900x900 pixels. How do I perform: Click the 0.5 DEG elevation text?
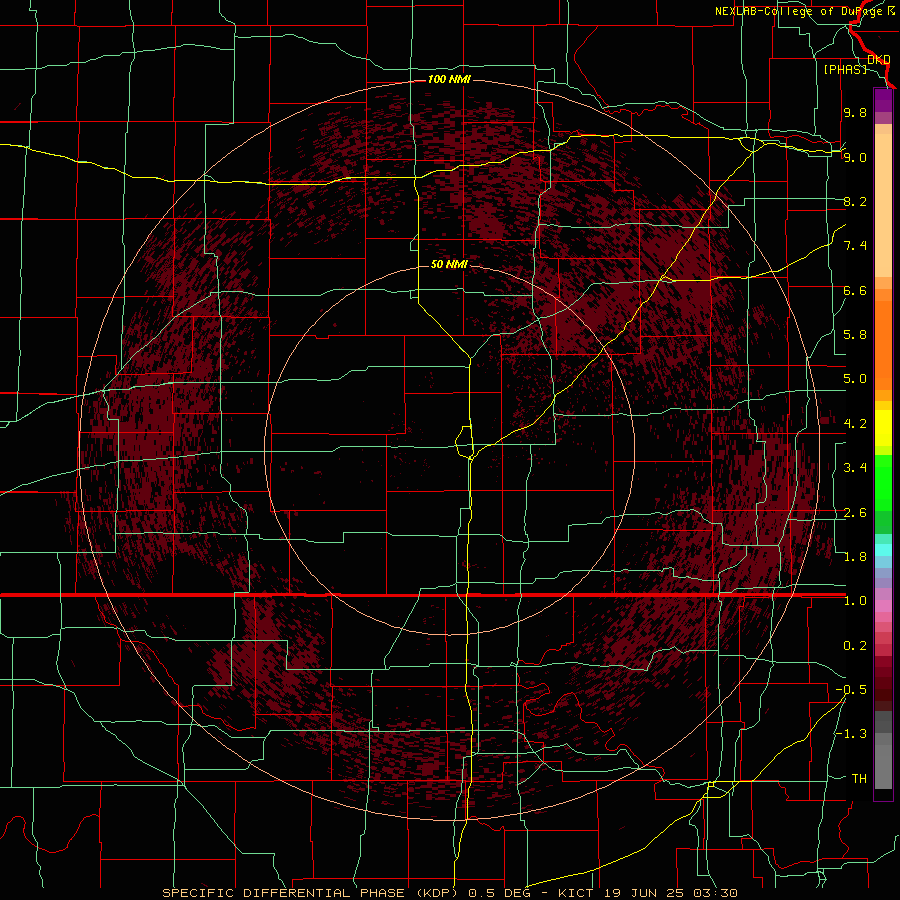498,893
